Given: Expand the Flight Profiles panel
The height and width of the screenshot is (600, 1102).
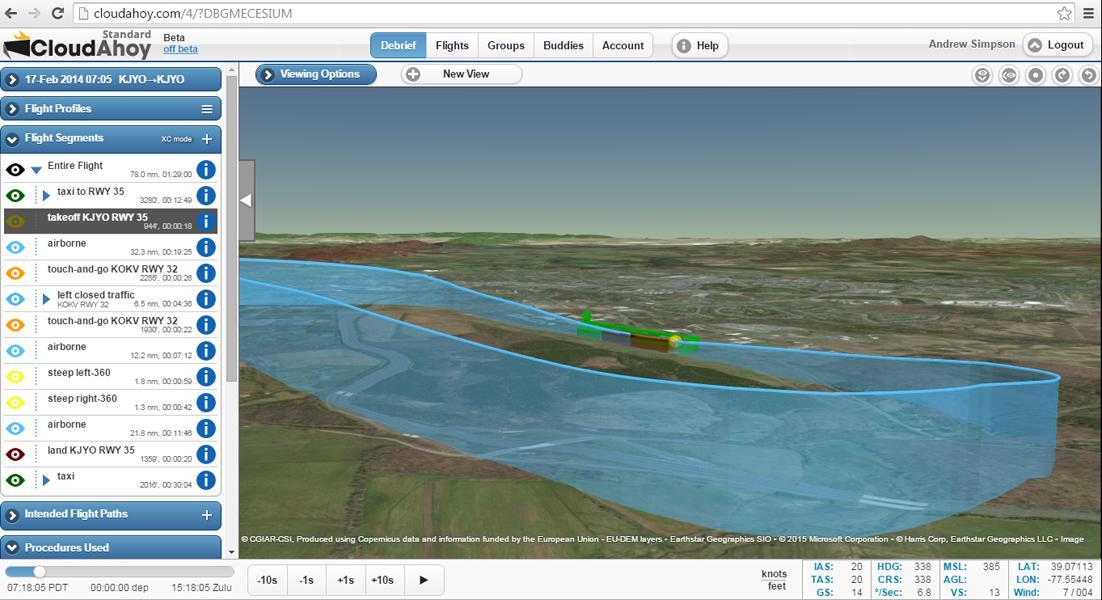Looking at the screenshot, I should click(x=12, y=109).
